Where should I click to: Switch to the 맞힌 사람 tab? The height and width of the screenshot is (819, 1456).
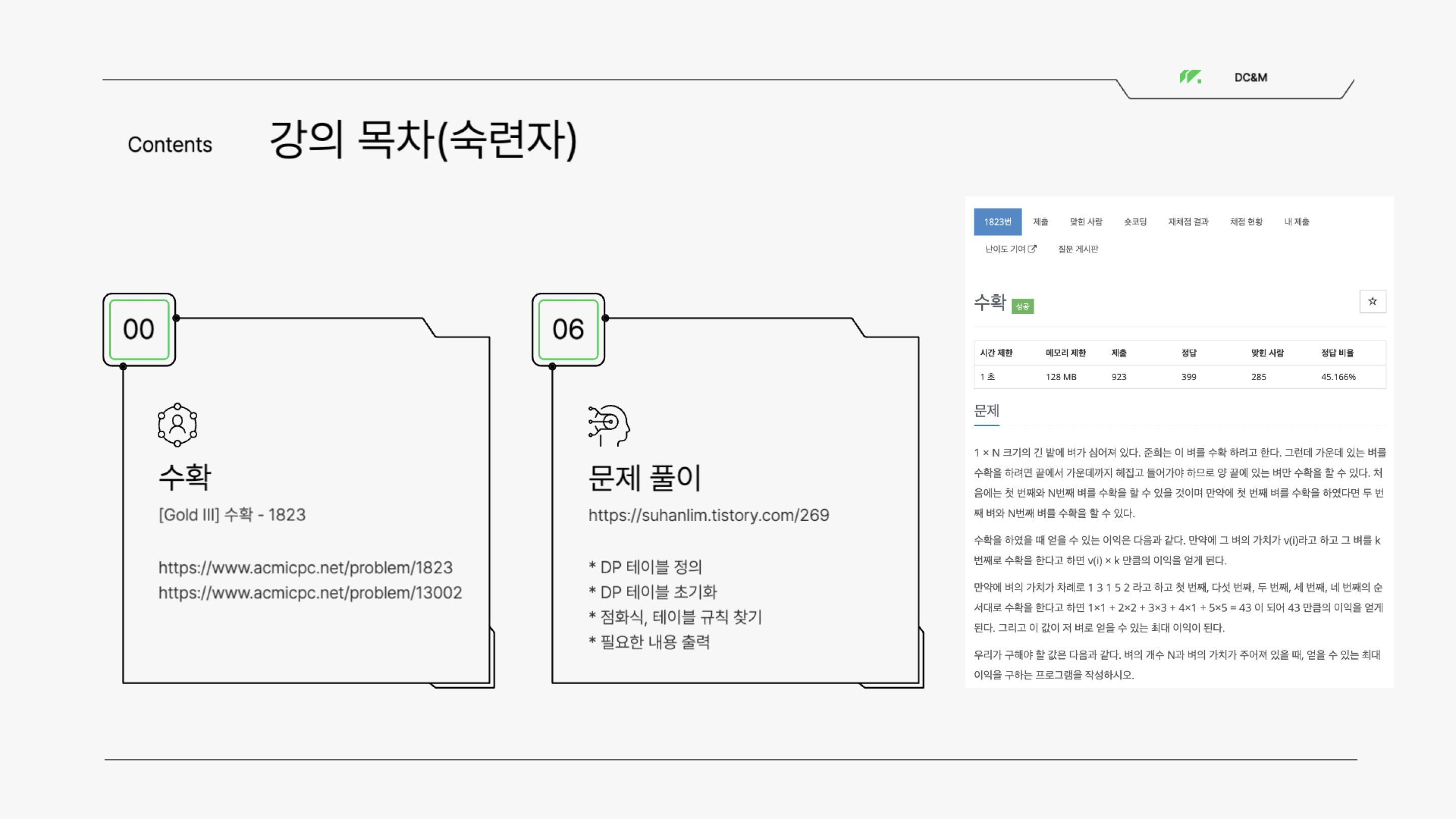[x=1086, y=221]
